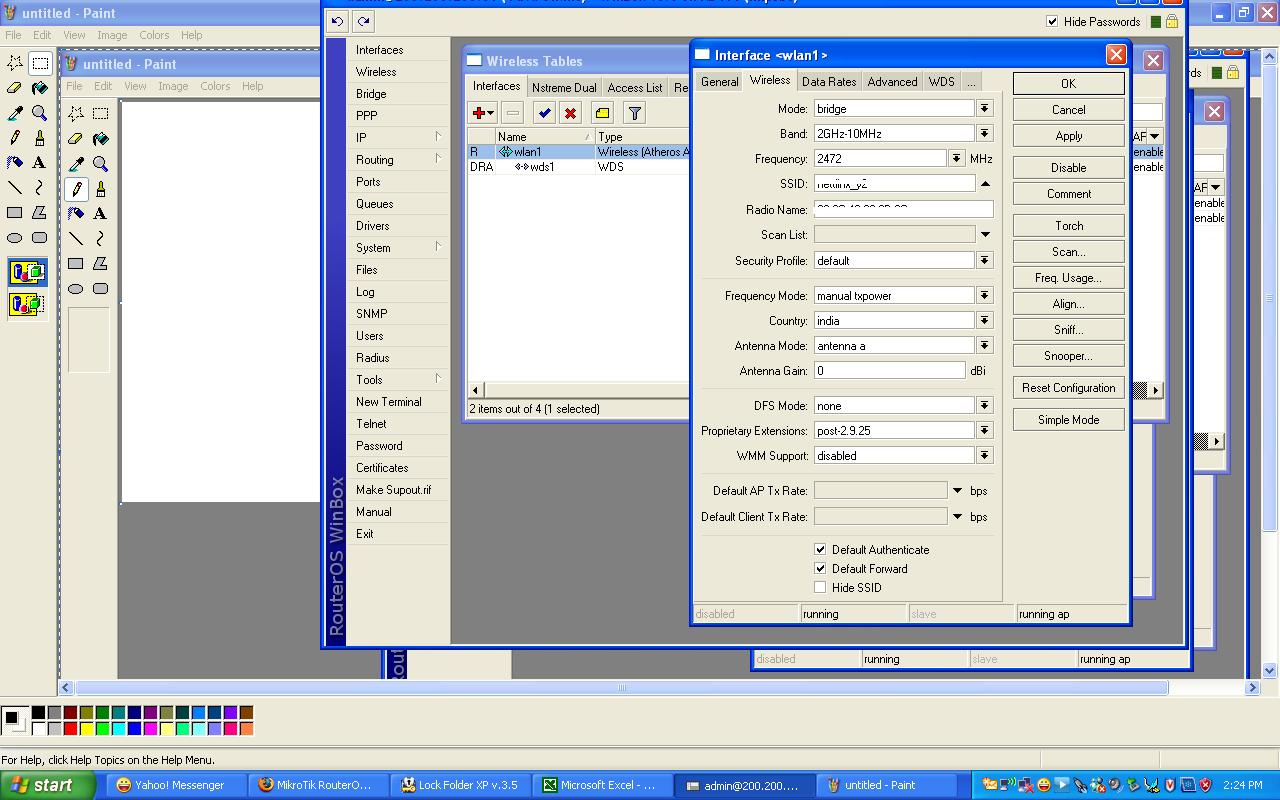
Task: Toggle the Hide SSID checkbox
Action: [x=820, y=587]
